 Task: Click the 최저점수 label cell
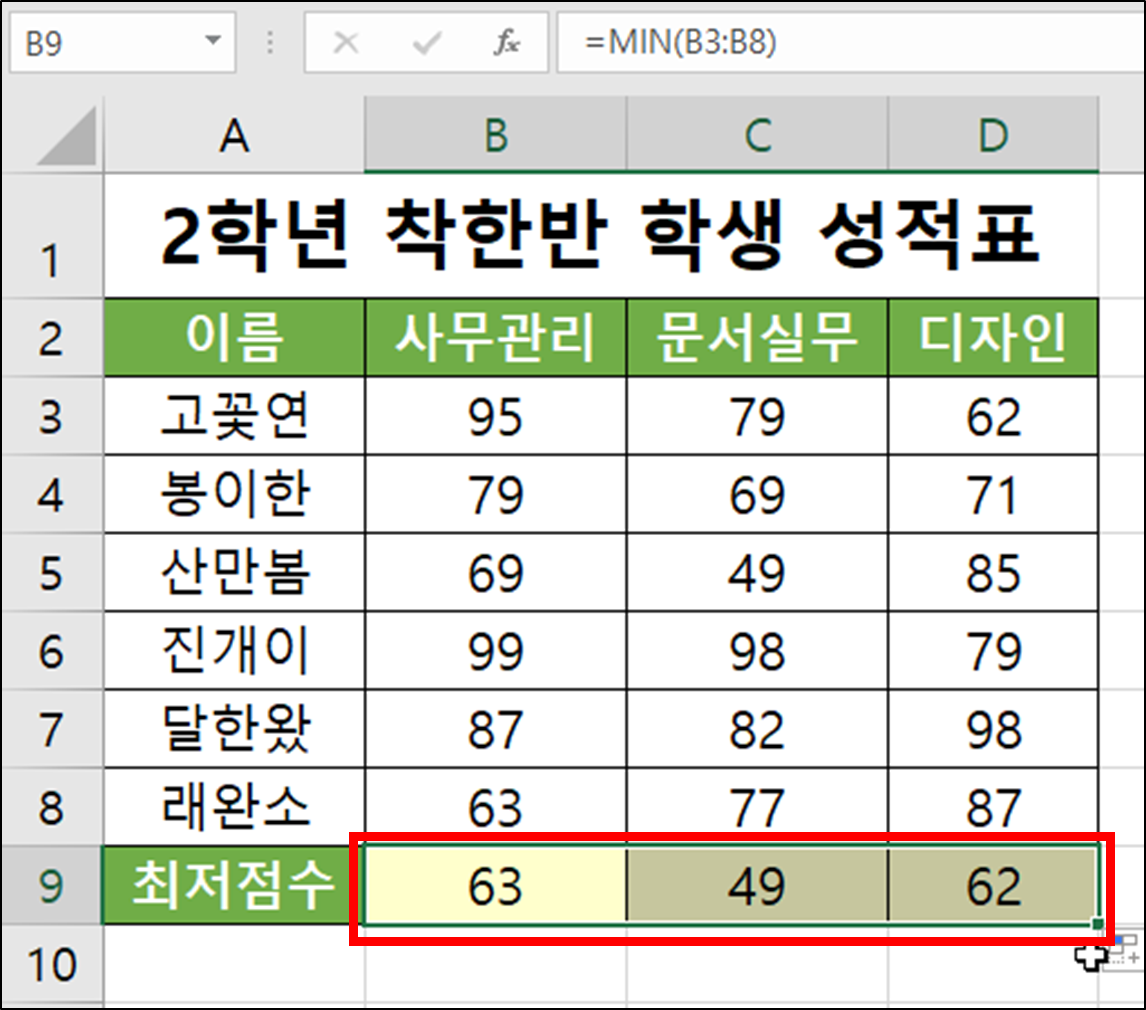pos(232,884)
